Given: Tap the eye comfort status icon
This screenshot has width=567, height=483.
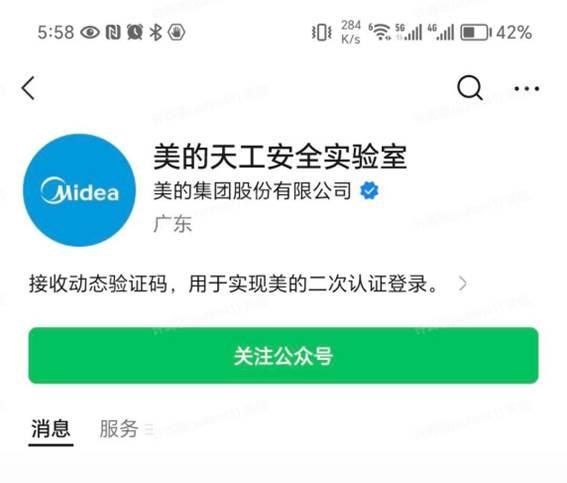Looking at the screenshot, I should (90, 32).
